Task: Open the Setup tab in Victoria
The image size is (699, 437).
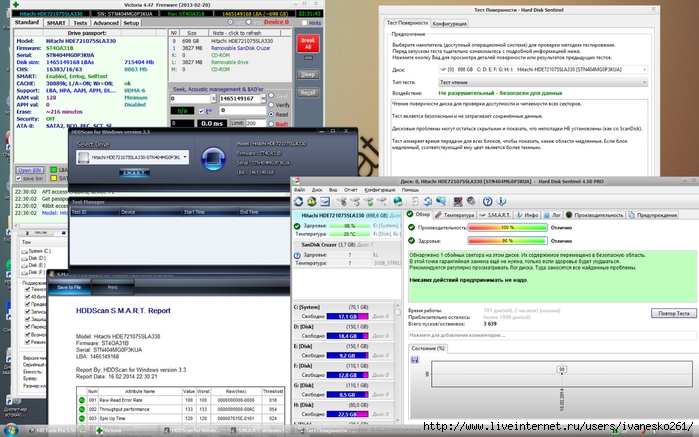Action: [x=131, y=23]
